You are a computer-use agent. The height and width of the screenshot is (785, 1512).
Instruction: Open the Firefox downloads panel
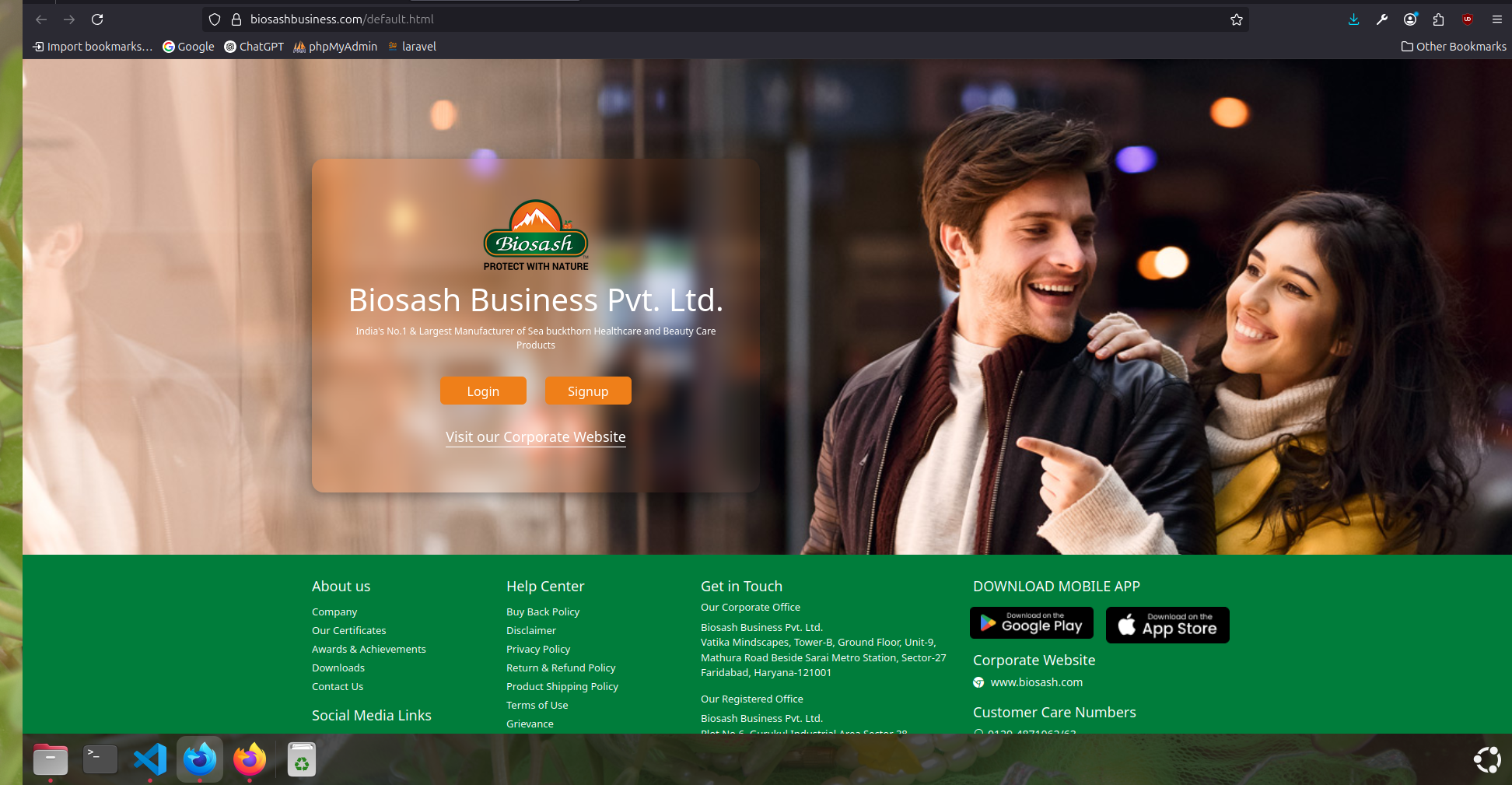pyautogui.click(x=1353, y=19)
